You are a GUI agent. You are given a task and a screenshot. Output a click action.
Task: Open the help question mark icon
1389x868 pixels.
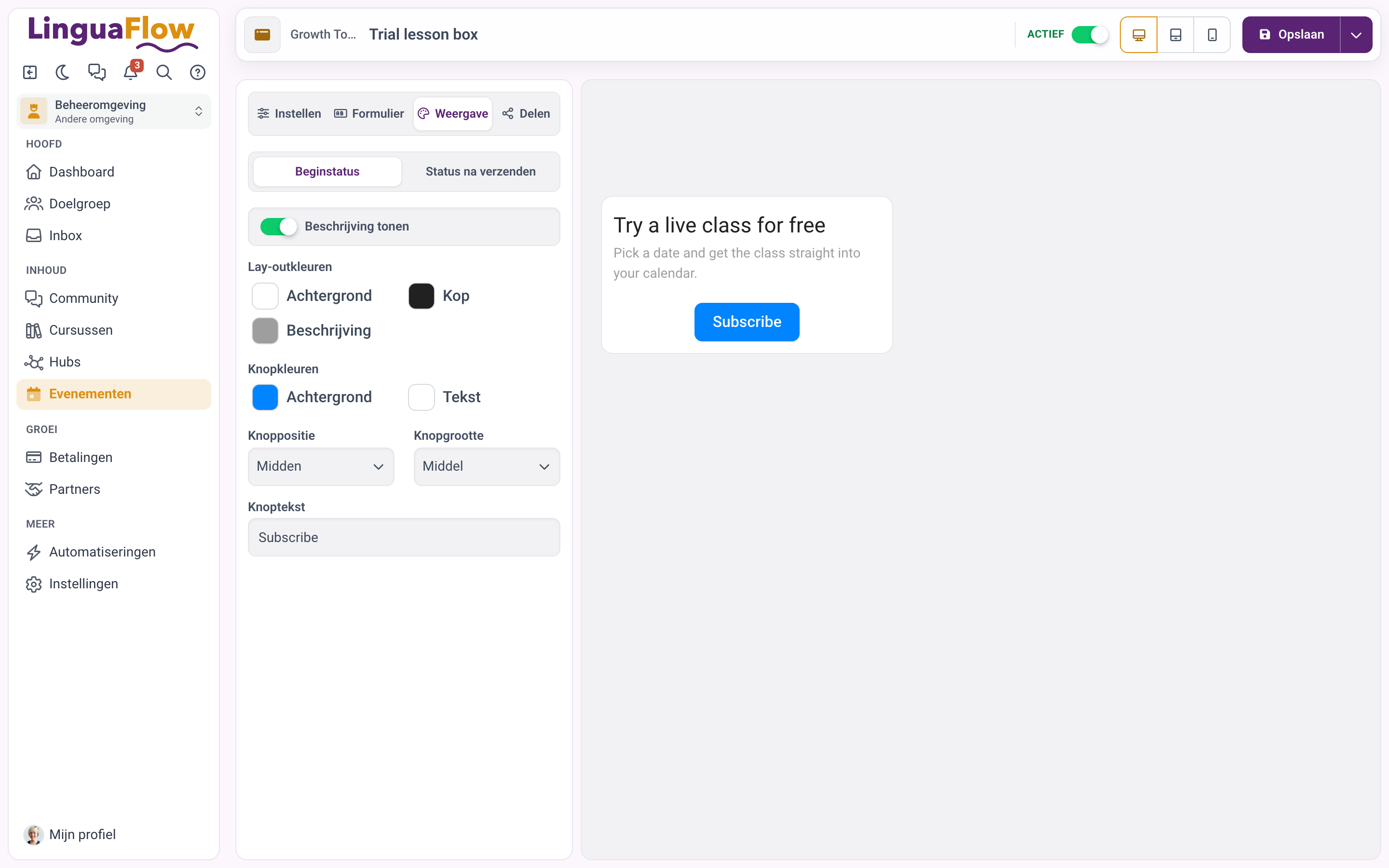coord(197,72)
